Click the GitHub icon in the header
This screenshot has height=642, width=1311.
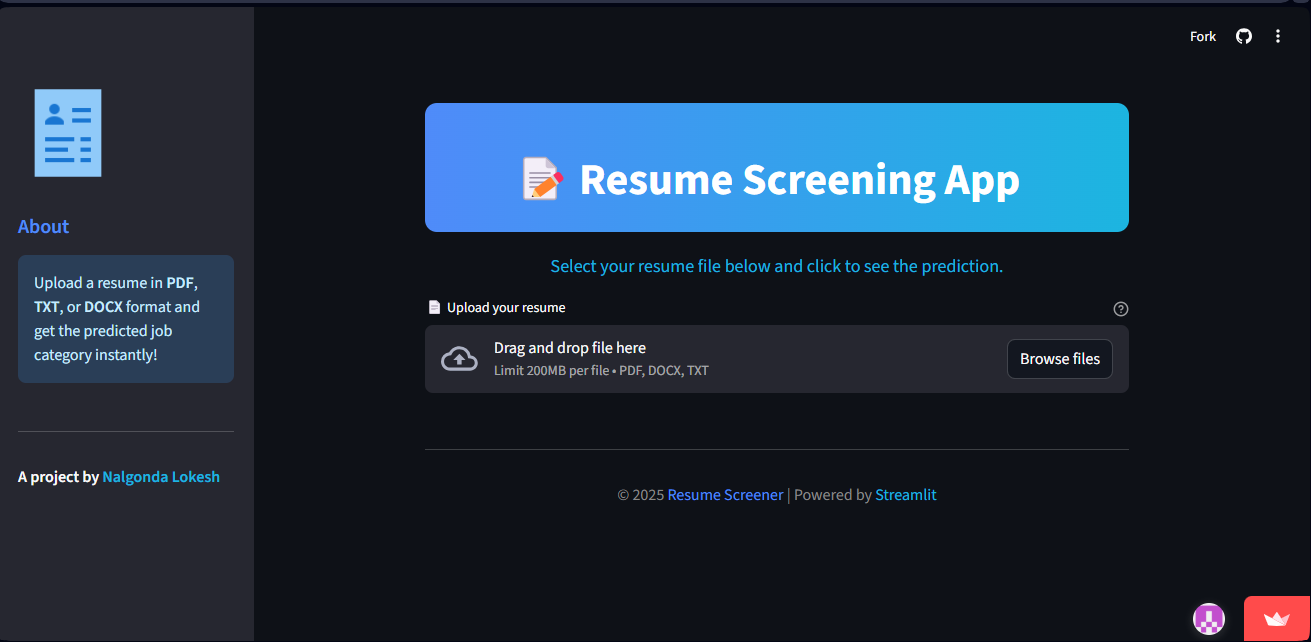click(1243, 36)
